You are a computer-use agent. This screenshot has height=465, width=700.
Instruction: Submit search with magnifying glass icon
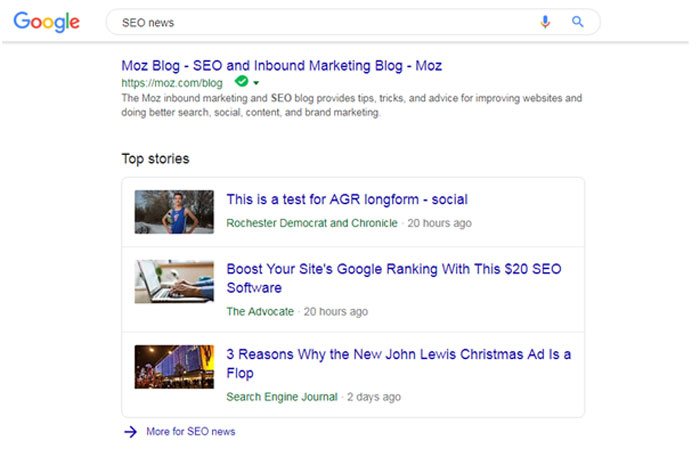578,21
